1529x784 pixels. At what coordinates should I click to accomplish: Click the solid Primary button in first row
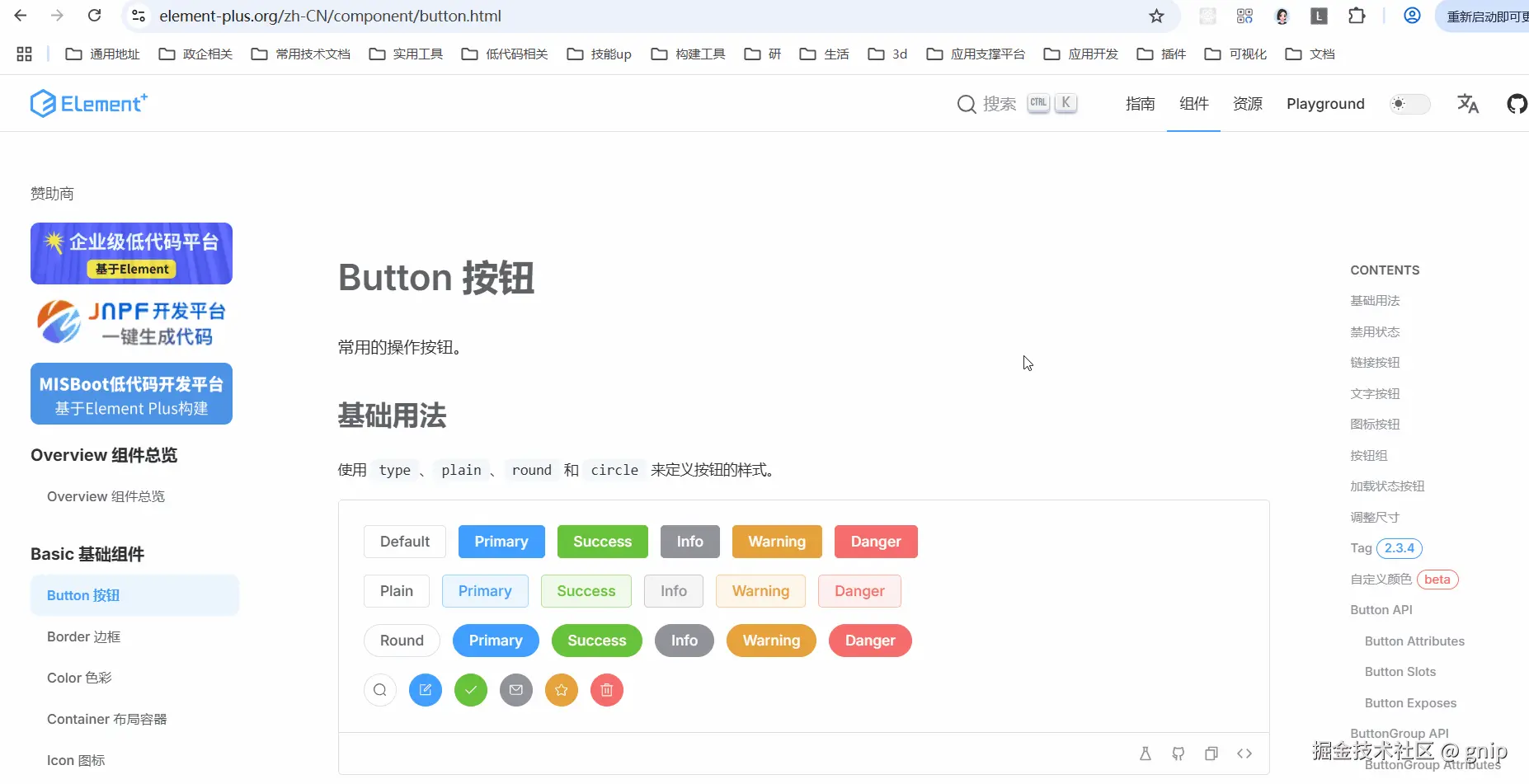pyautogui.click(x=501, y=542)
